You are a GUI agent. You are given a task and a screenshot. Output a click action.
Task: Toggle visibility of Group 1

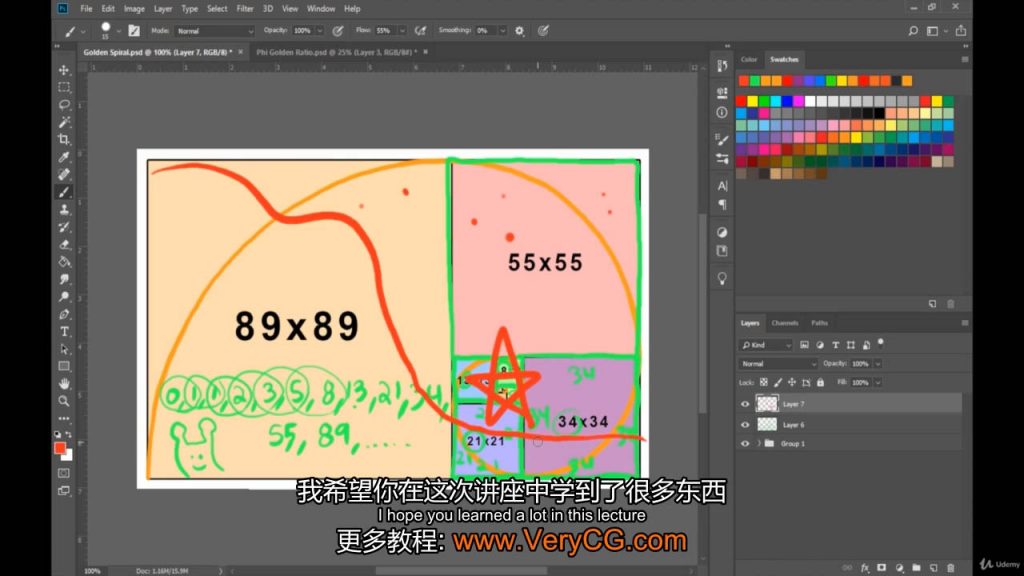745,443
